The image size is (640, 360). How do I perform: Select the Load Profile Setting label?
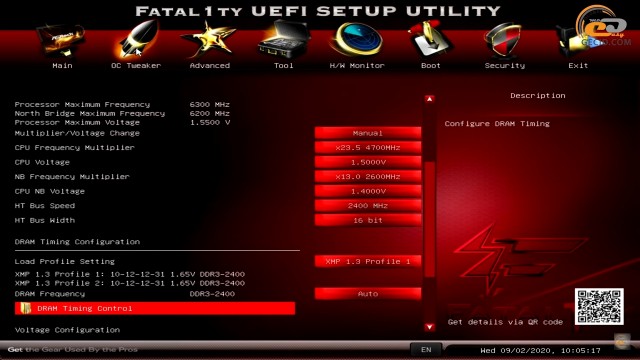(x=65, y=261)
